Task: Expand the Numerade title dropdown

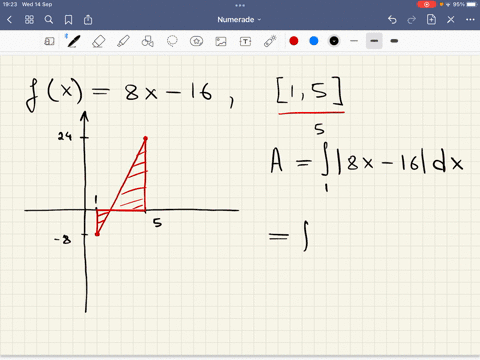Action: click(239, 20)
